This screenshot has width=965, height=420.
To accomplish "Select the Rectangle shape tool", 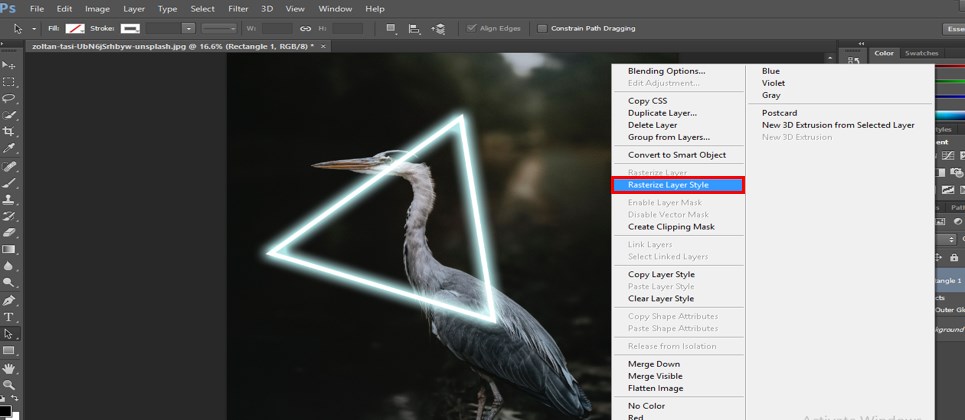I will point(9,350).
